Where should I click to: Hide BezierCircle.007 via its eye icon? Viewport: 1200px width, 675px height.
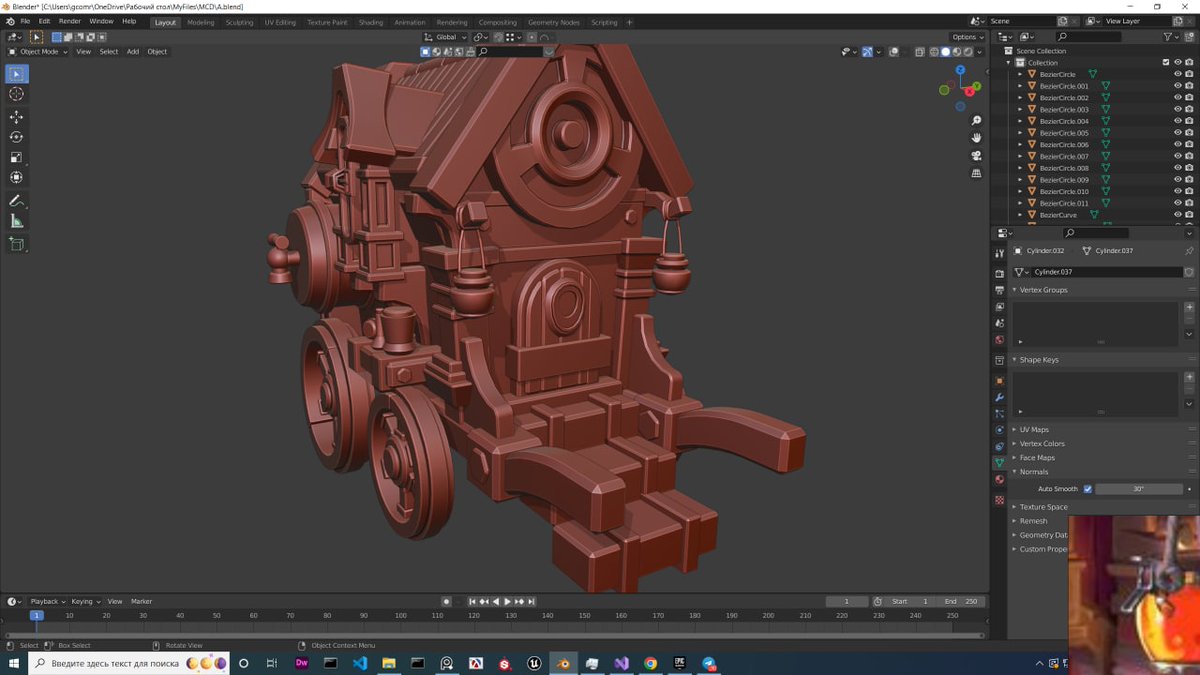coord(1177,156)
